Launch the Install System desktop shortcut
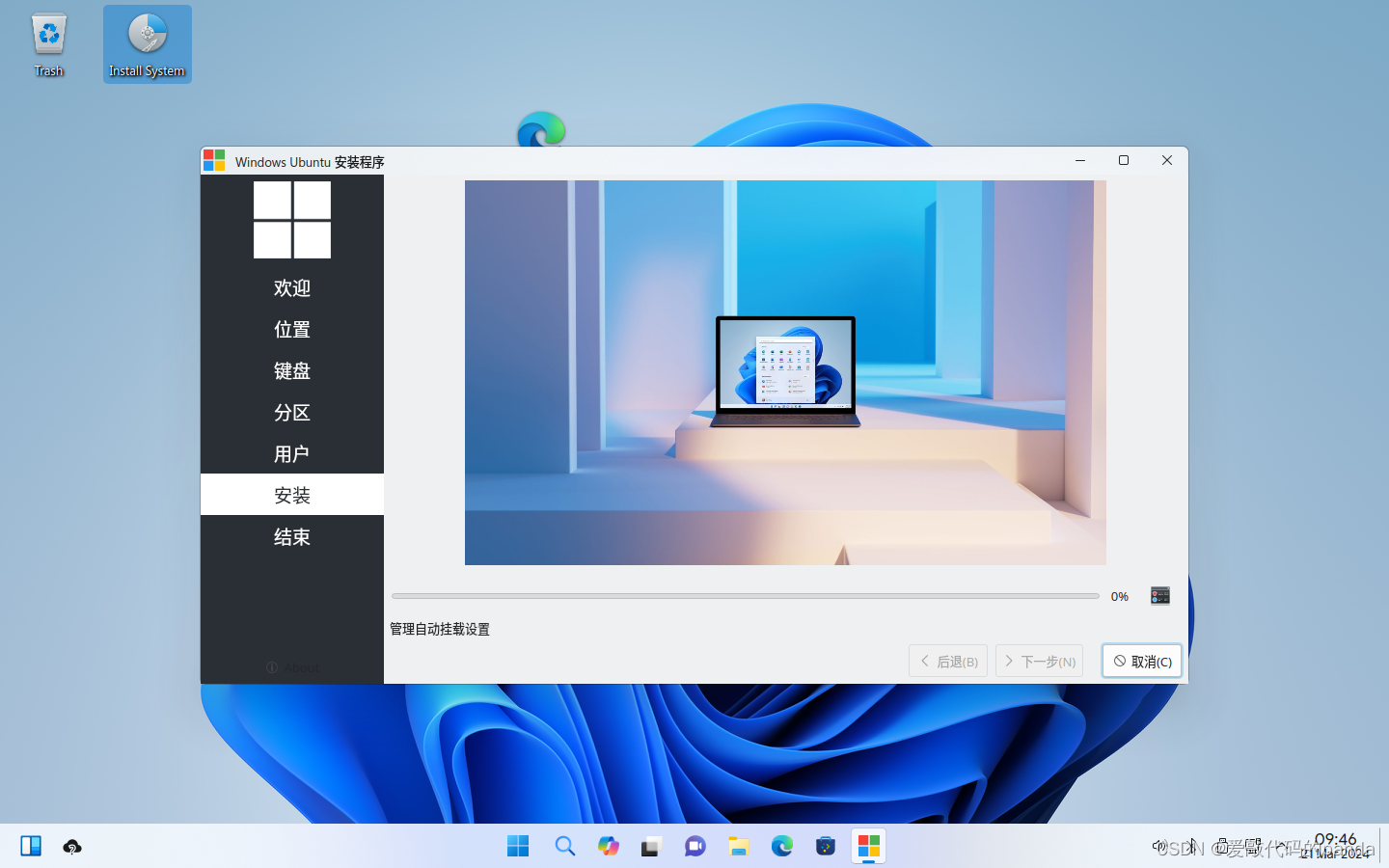This screenshot has height=868, width=1389. (x=148, y=44)
